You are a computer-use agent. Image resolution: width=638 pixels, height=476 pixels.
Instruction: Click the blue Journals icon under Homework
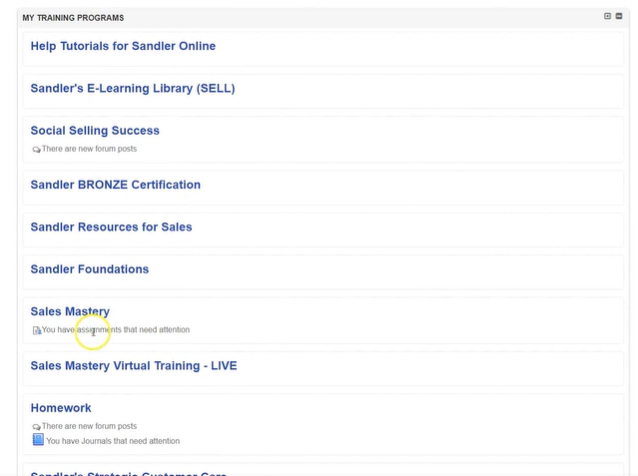(38, 439)
